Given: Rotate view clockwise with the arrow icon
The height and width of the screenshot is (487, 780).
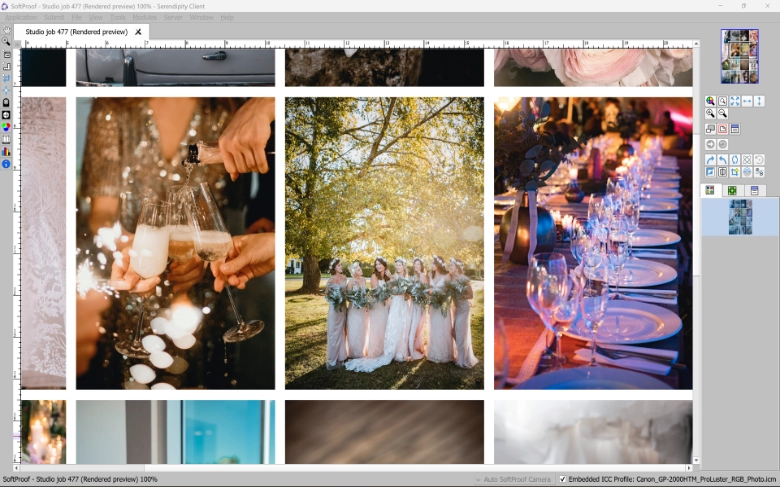Looking at the screenshot, I should [711, 160].
